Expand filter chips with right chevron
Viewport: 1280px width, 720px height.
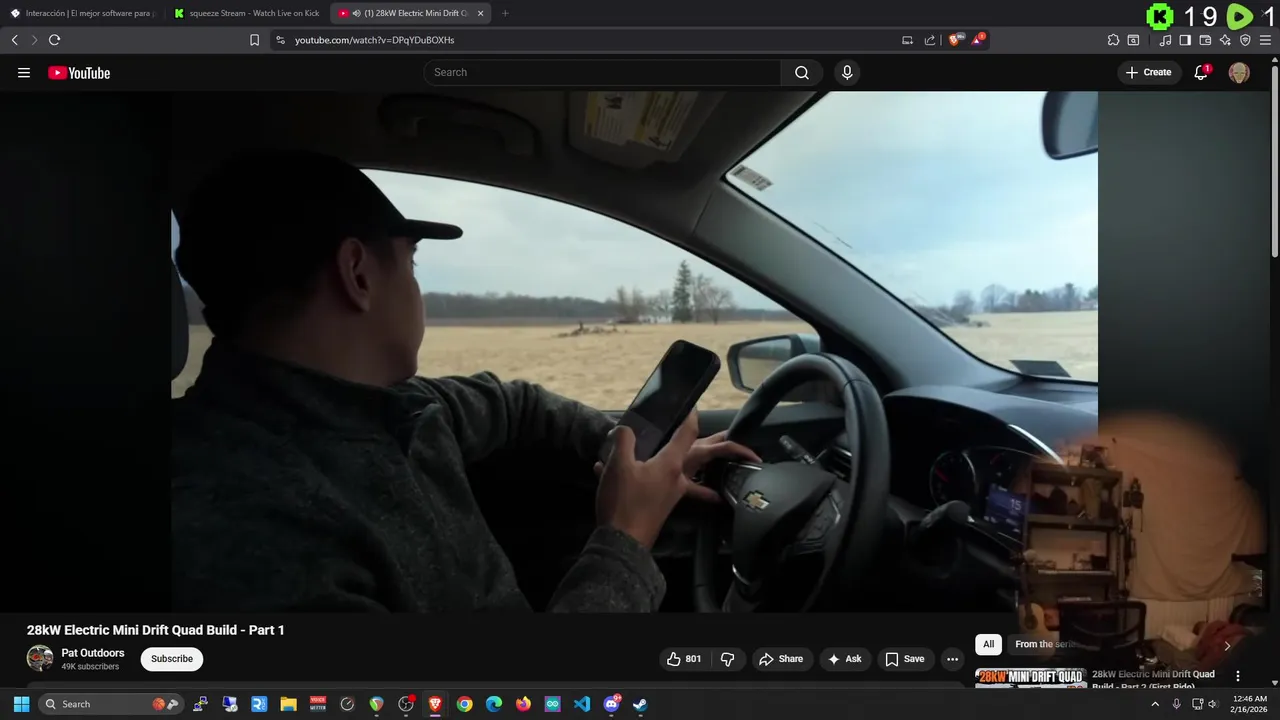(x=1227, y=645)
